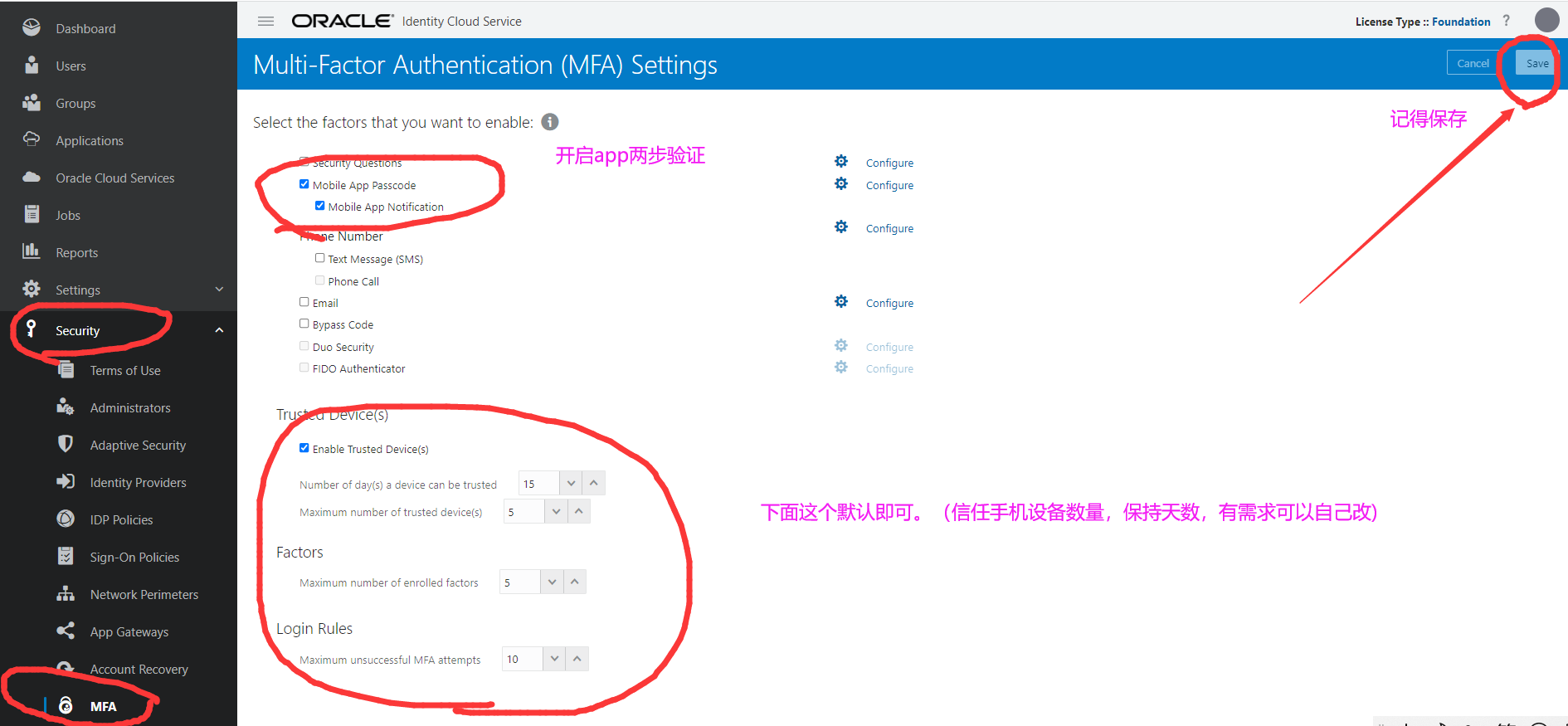The image size is (1568, 726).
Task: Open Configure link for Phone Number
Action: pyautogui.click(x=889, y=228)
